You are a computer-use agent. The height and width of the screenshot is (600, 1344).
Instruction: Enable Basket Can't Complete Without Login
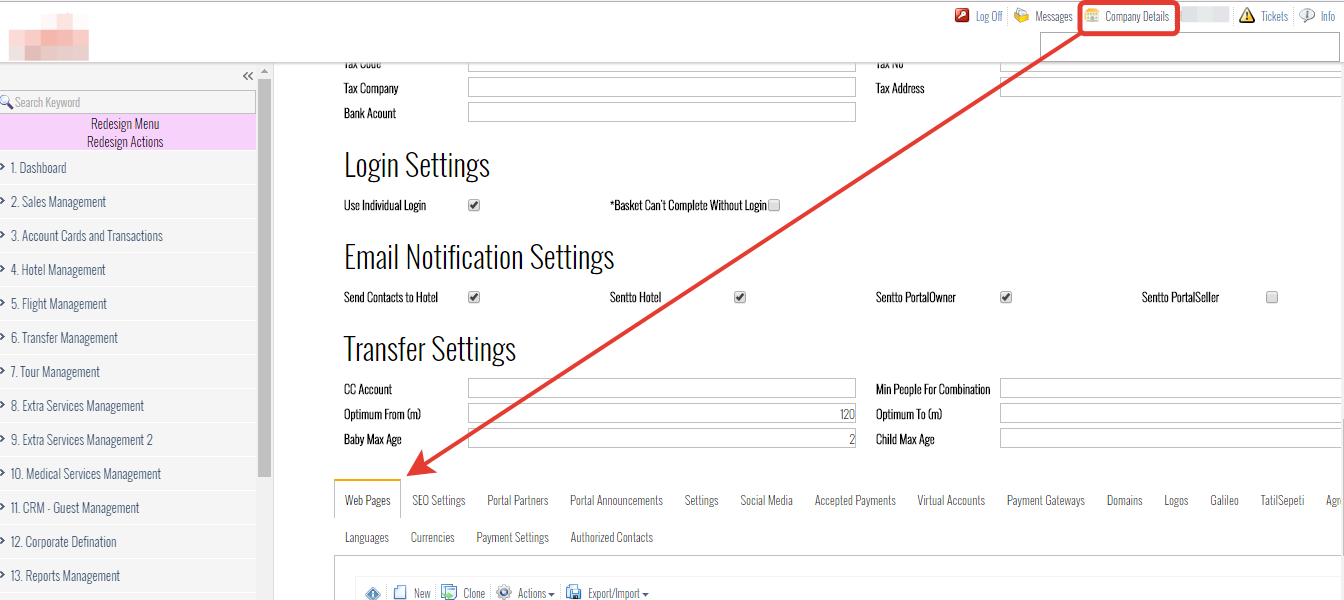click(774, 205)
